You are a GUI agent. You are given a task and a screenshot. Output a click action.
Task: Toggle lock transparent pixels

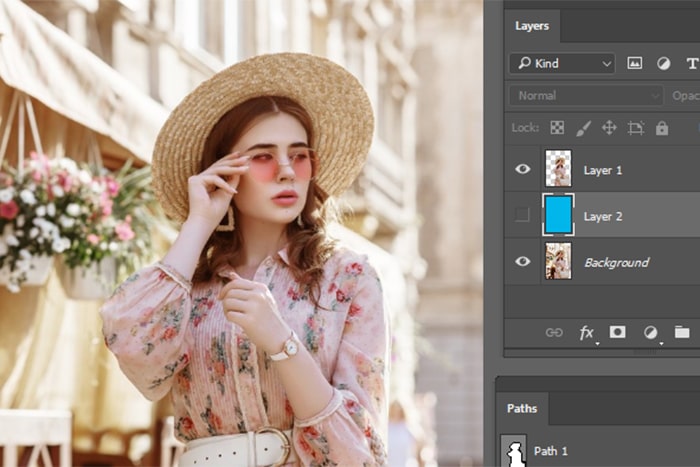point(557,128)
